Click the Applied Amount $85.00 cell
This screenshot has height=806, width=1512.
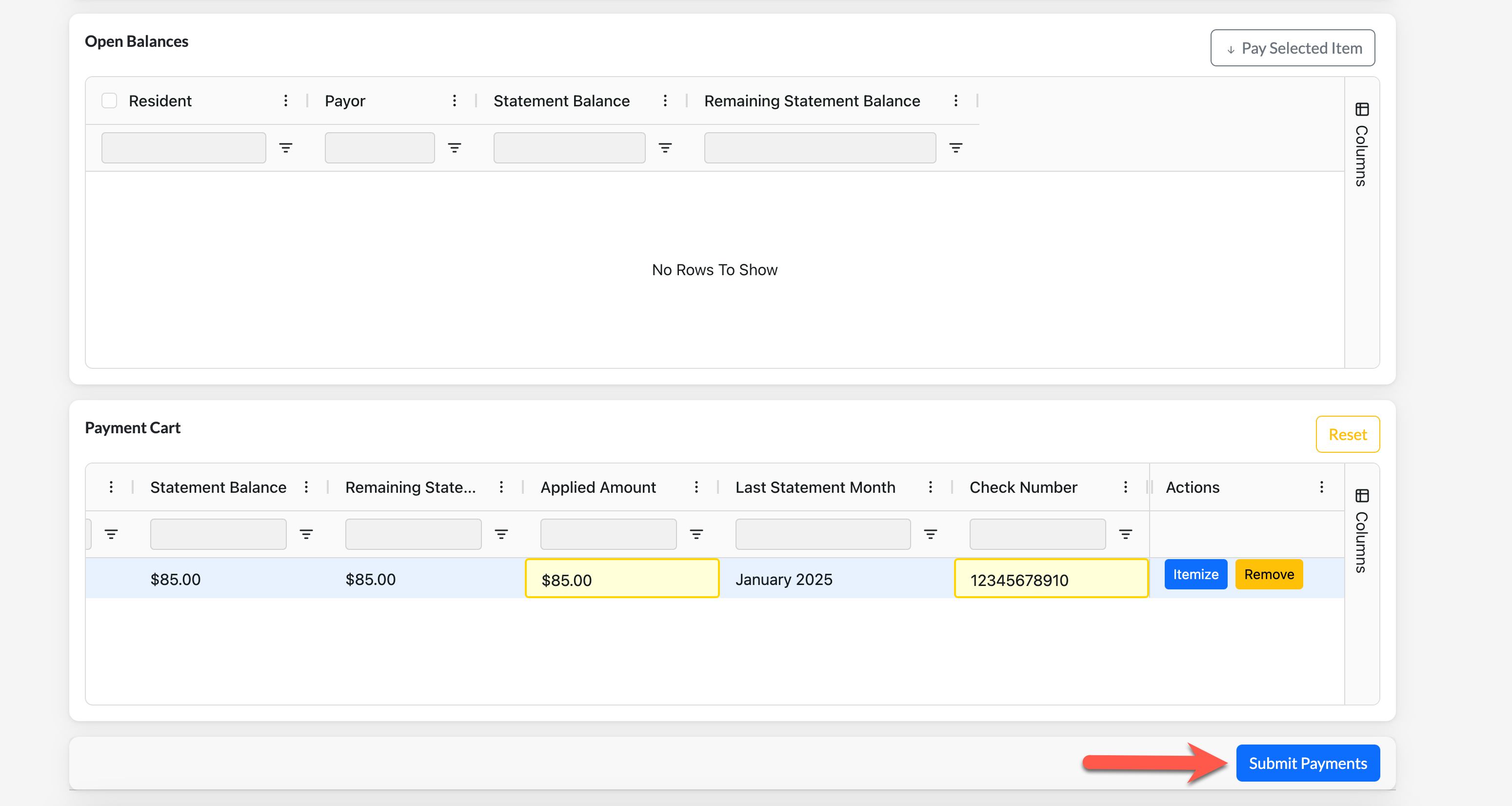click(x=621, y=580)
